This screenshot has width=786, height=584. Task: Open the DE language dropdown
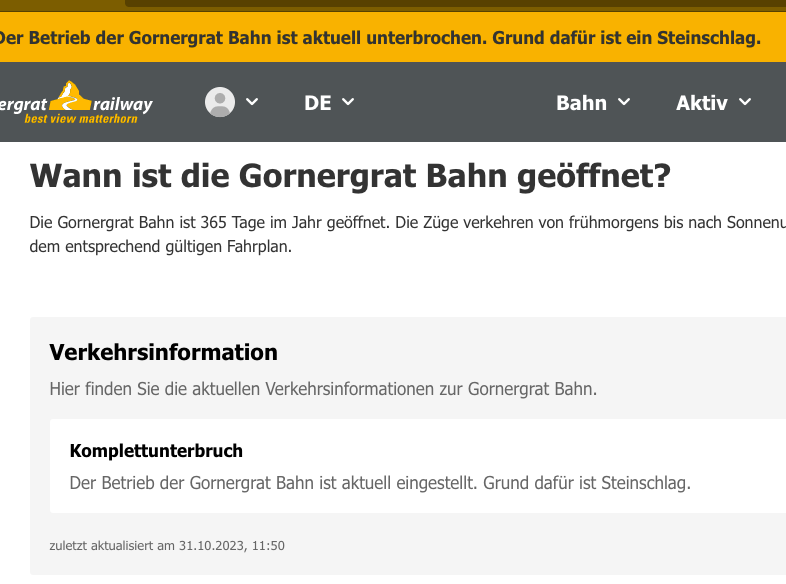click(x=329, y=103)
